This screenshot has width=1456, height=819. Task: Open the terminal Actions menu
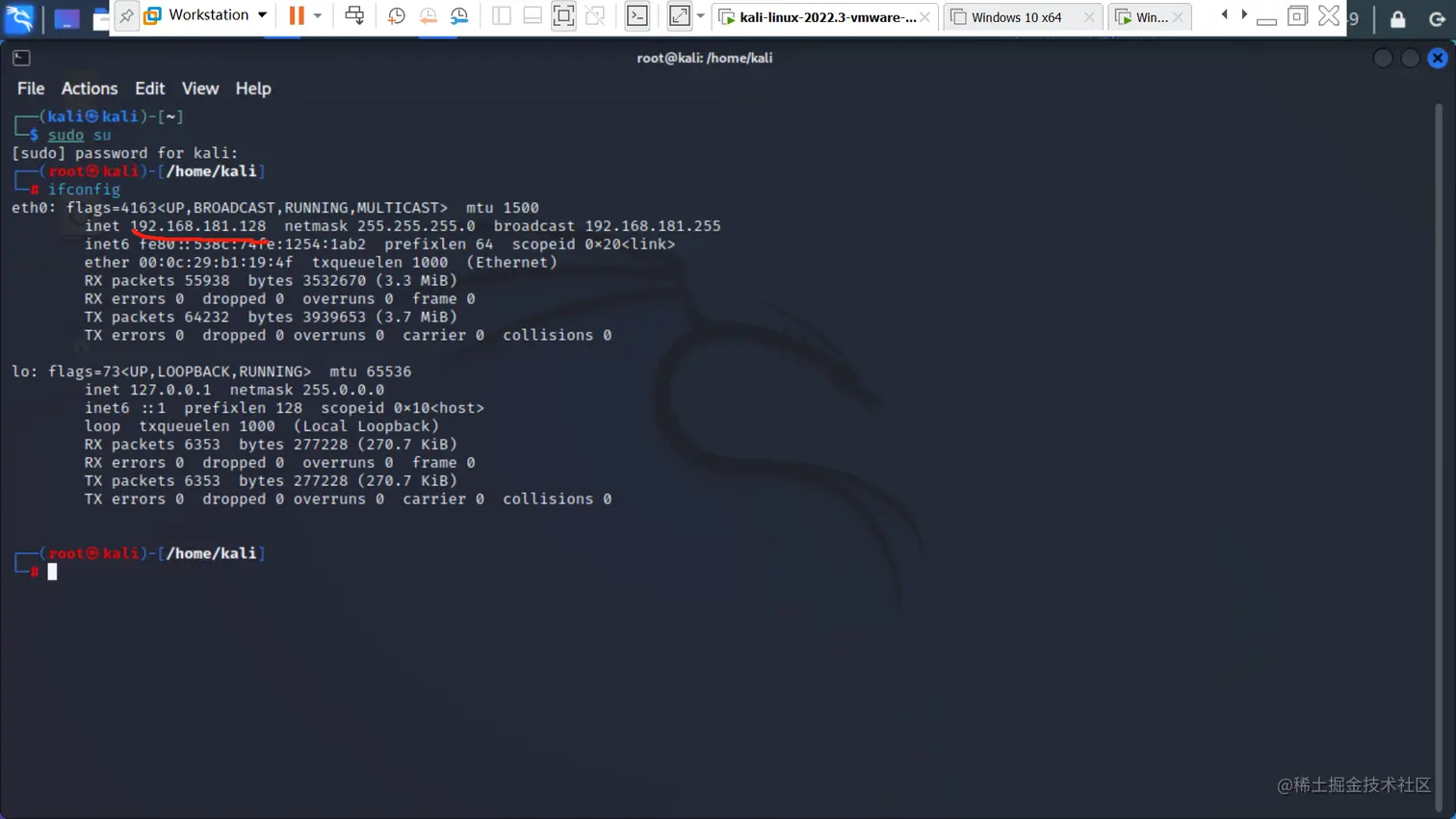point(90,89)
